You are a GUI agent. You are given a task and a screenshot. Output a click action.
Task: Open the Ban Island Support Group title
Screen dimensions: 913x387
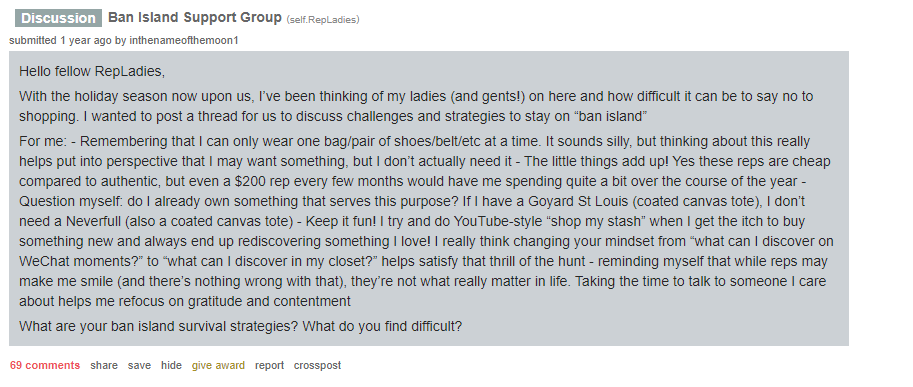[194, 17]
